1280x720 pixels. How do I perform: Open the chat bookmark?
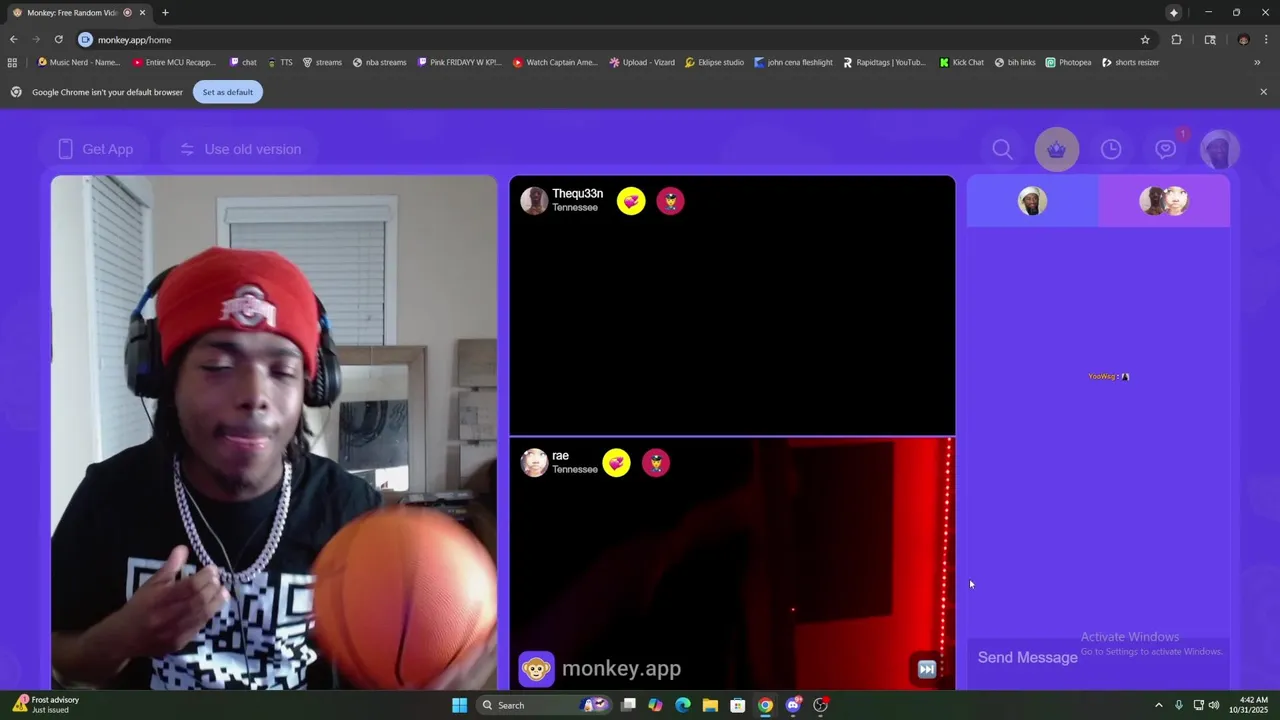tap(243, 62)
